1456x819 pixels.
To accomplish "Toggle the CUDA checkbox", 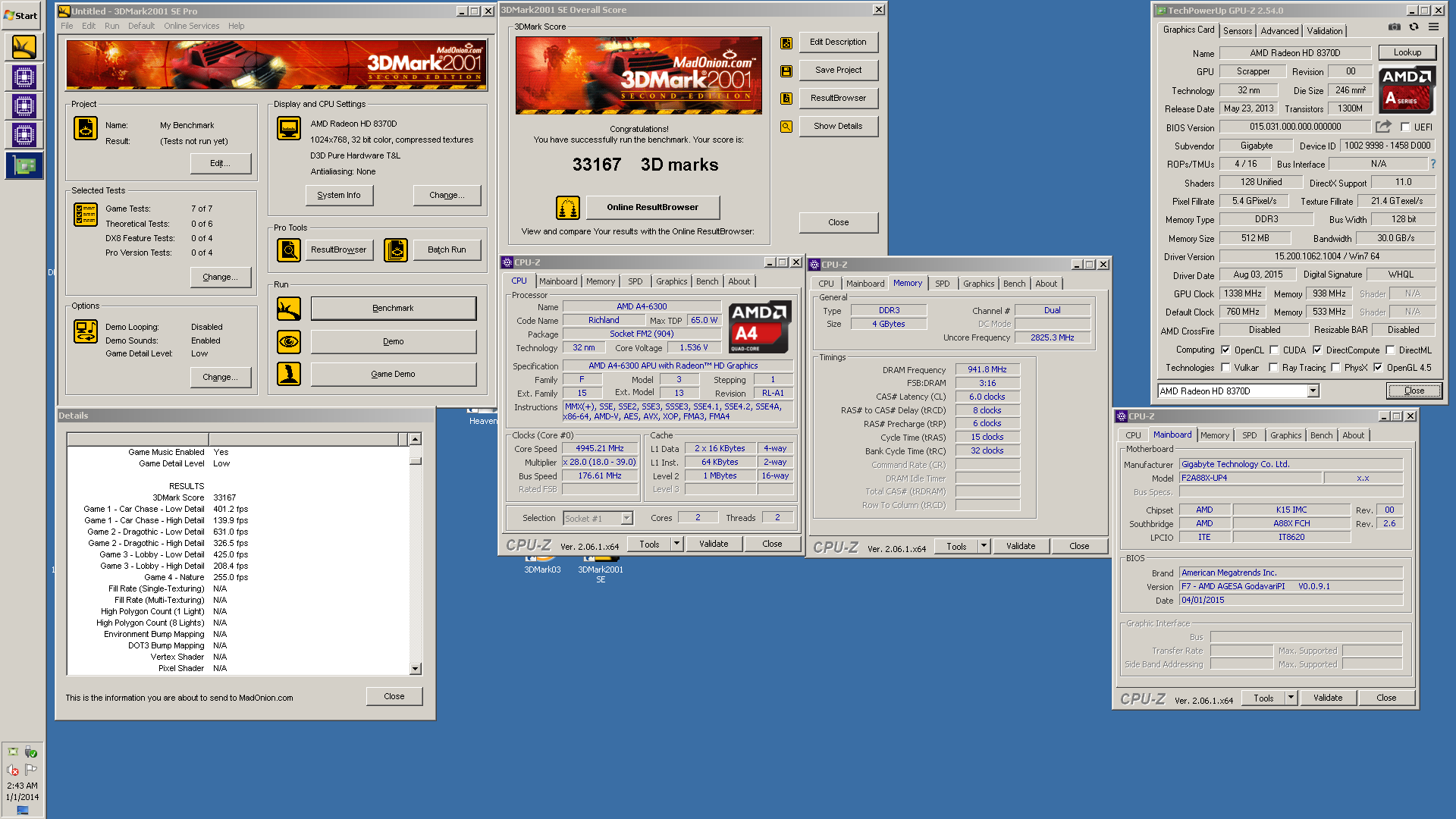I will coord(1274,350).
